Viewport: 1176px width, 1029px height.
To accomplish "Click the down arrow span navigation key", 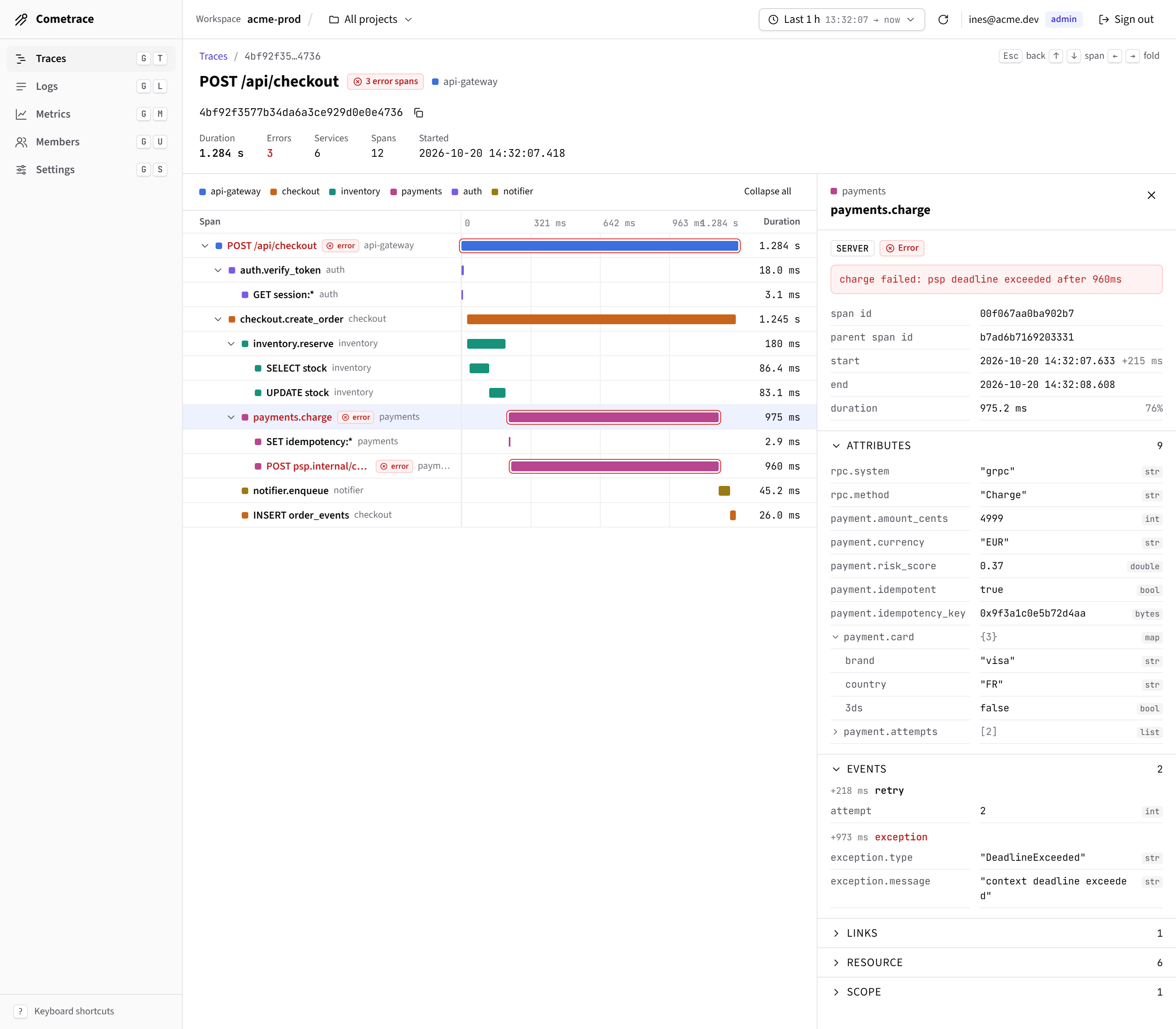I will coord(1074,56).
